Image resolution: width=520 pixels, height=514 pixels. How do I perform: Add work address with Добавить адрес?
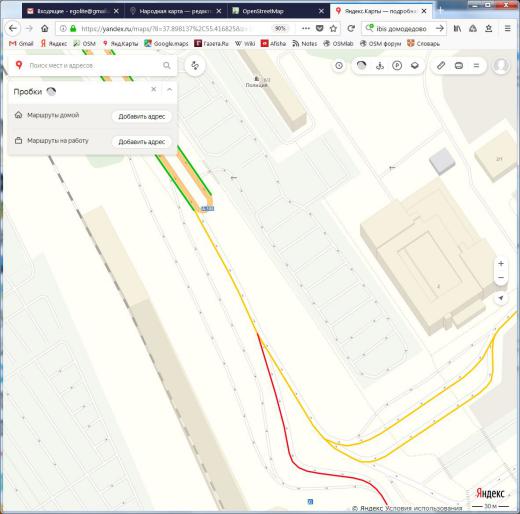[142, 142]
